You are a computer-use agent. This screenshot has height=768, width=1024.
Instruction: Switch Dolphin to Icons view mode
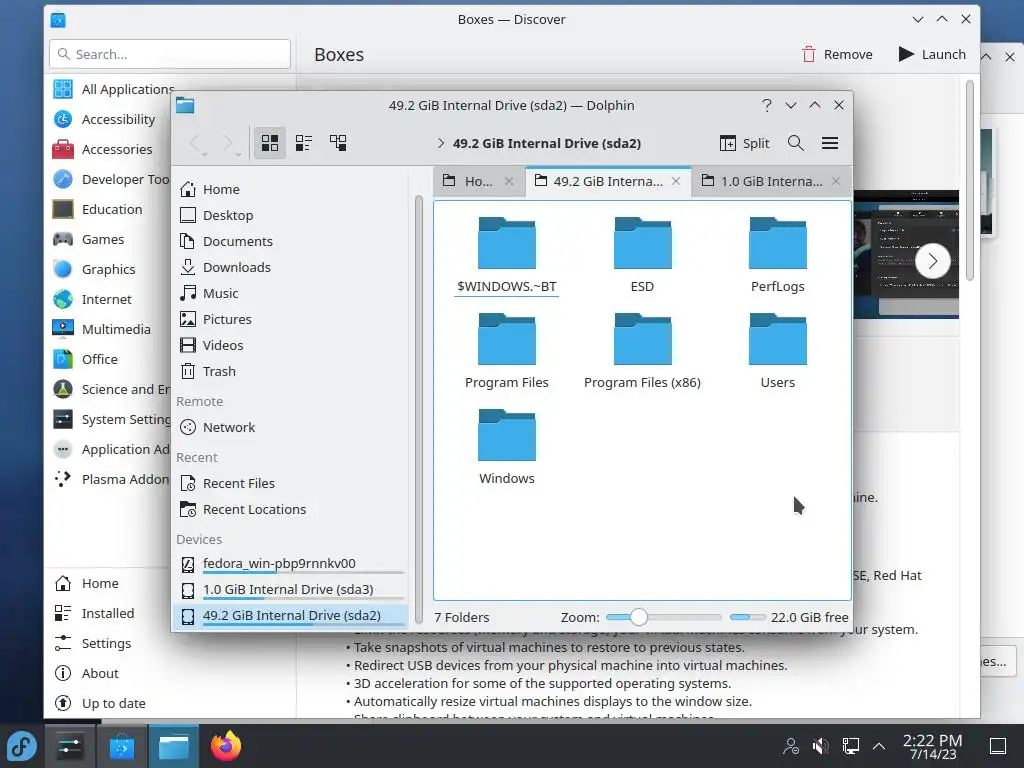270,143
